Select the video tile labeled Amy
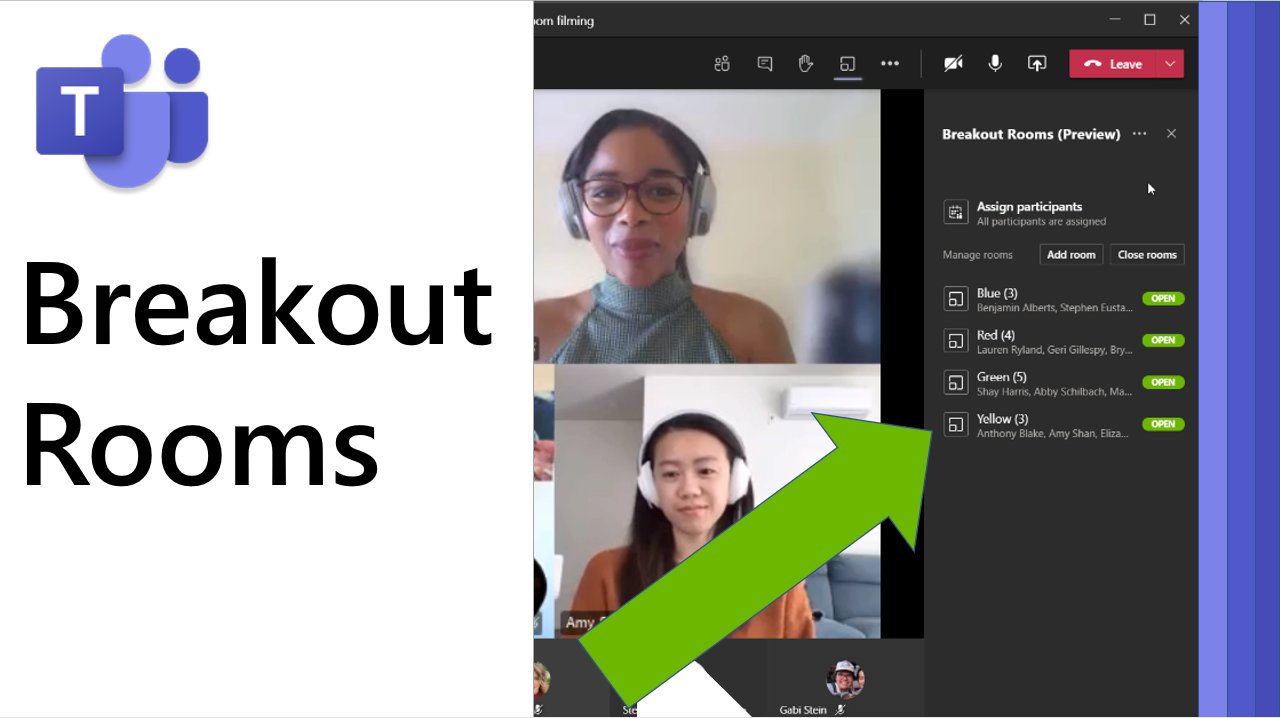 (x=717, y=501)
